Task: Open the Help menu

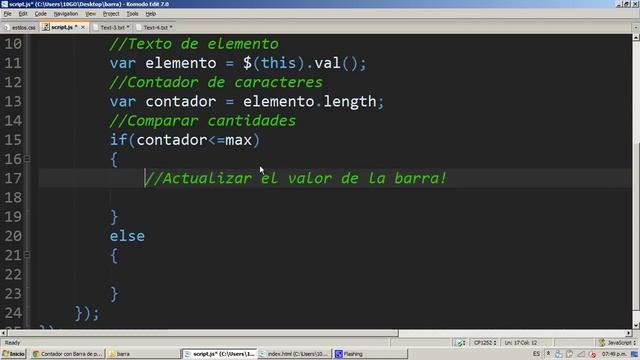Action: [151, 14]
